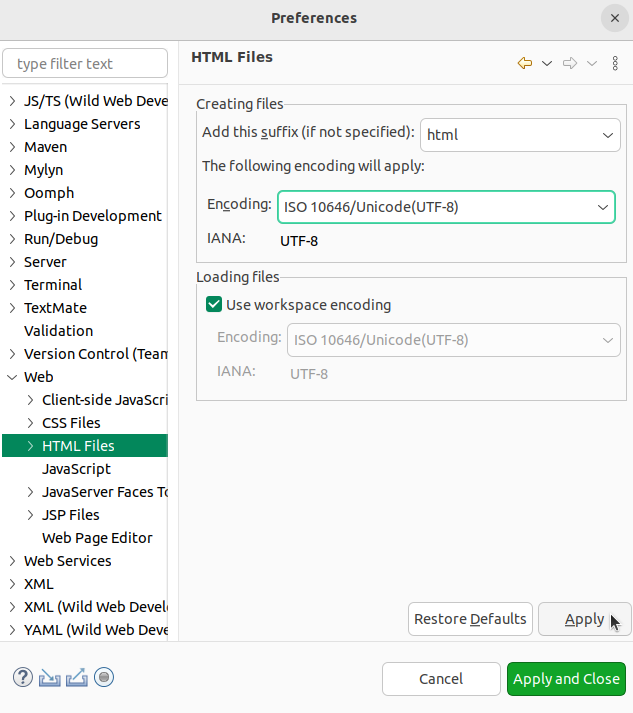Expand the Version Control (Team) node

(12, 354)
